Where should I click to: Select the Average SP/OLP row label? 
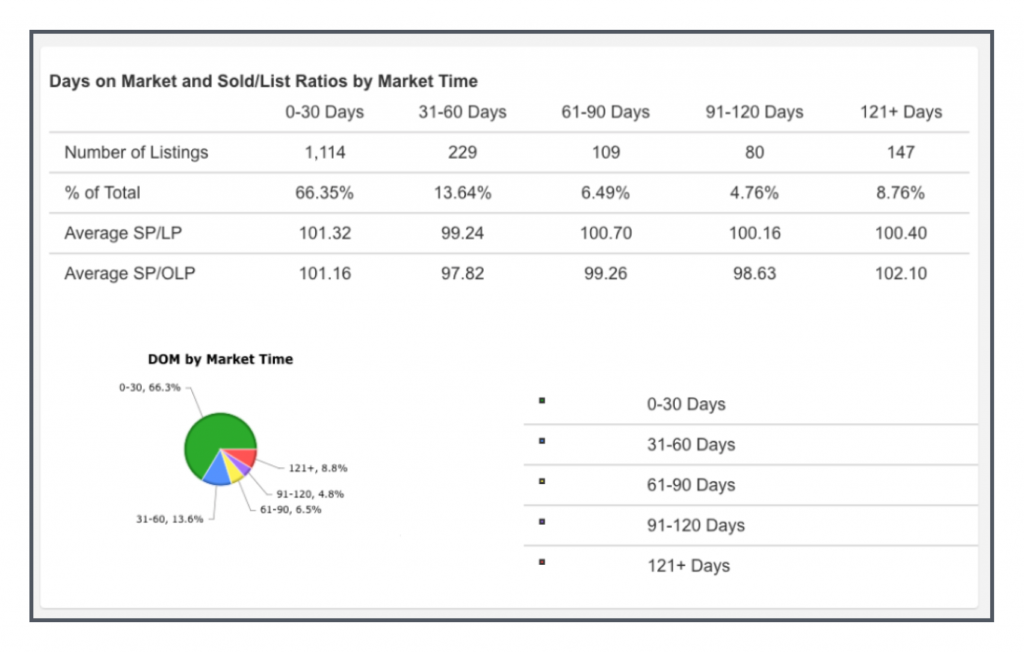click(x=129, y=273)
